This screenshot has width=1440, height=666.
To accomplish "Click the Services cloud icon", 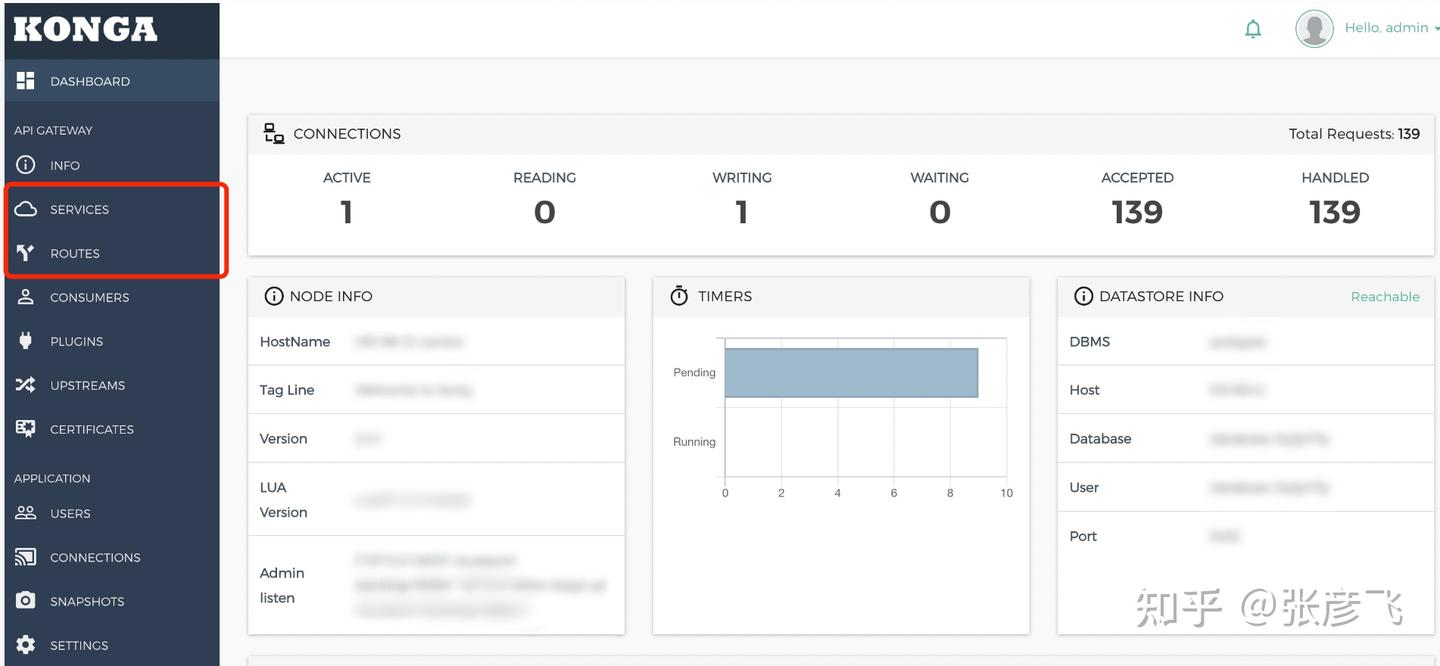I will 26,209.
